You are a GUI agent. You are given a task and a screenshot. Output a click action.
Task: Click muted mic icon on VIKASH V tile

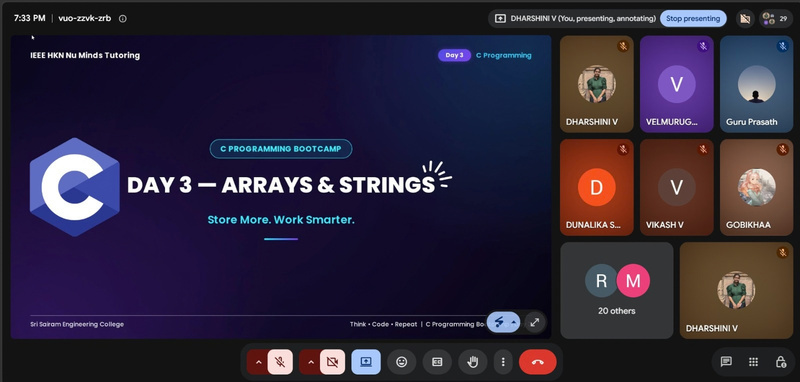click(x=703, y=149)
